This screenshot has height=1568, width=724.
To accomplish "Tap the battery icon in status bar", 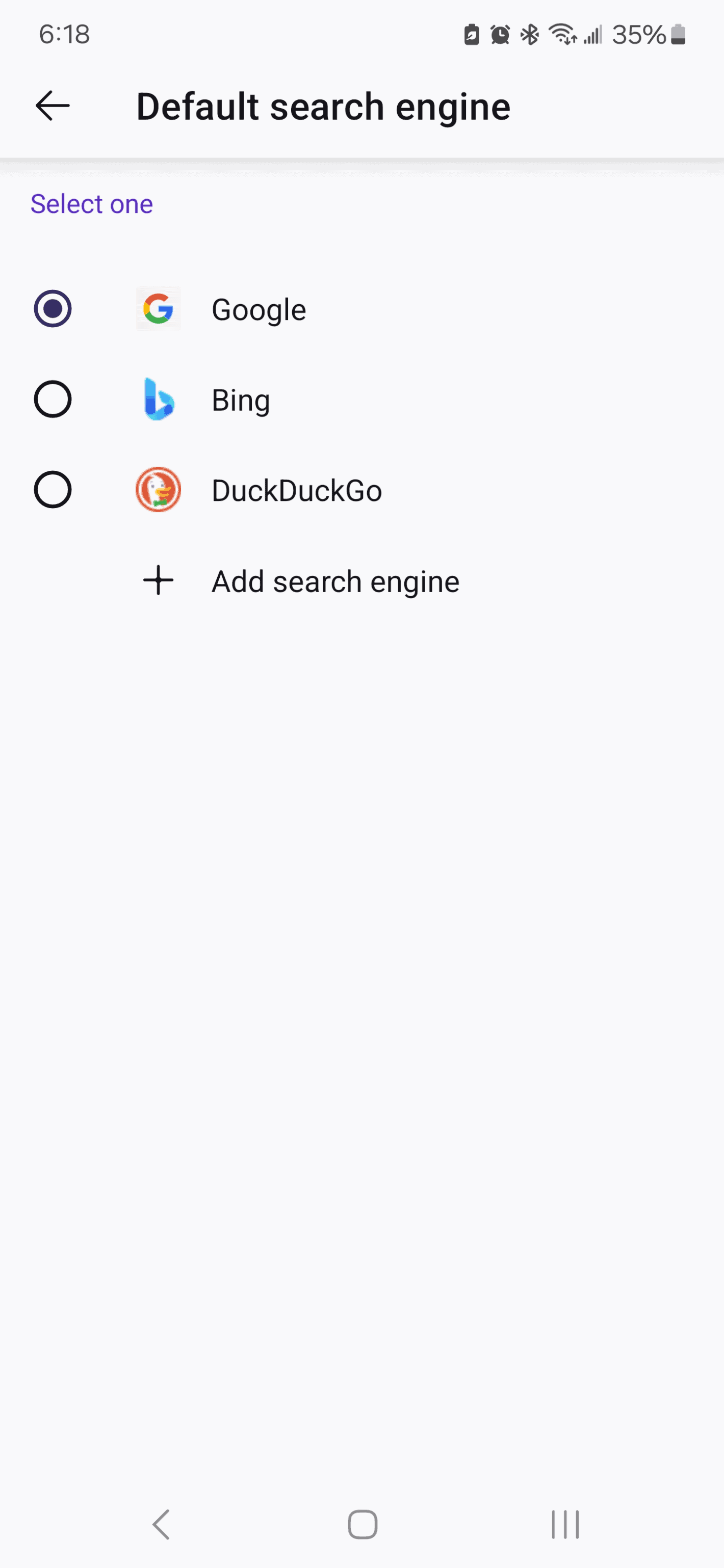I will [678, 35].
